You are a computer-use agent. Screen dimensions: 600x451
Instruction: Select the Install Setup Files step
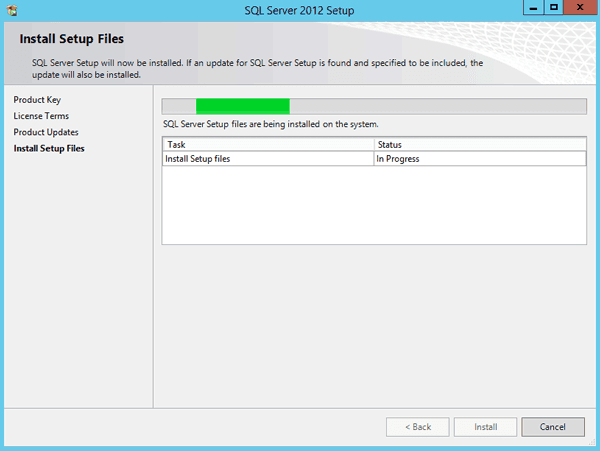[x=49, y=148]
